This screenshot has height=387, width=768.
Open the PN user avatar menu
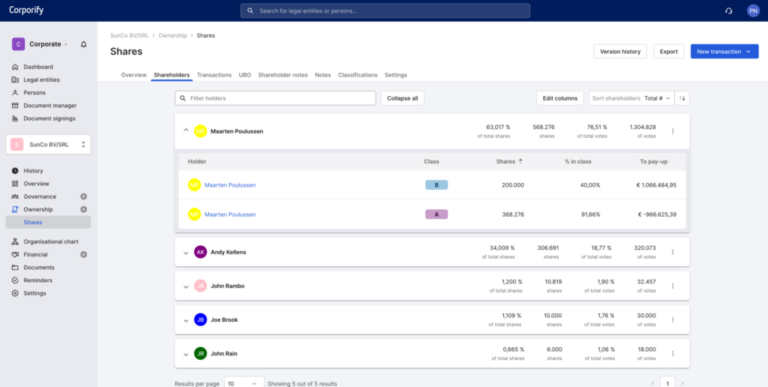click(753, 11)
